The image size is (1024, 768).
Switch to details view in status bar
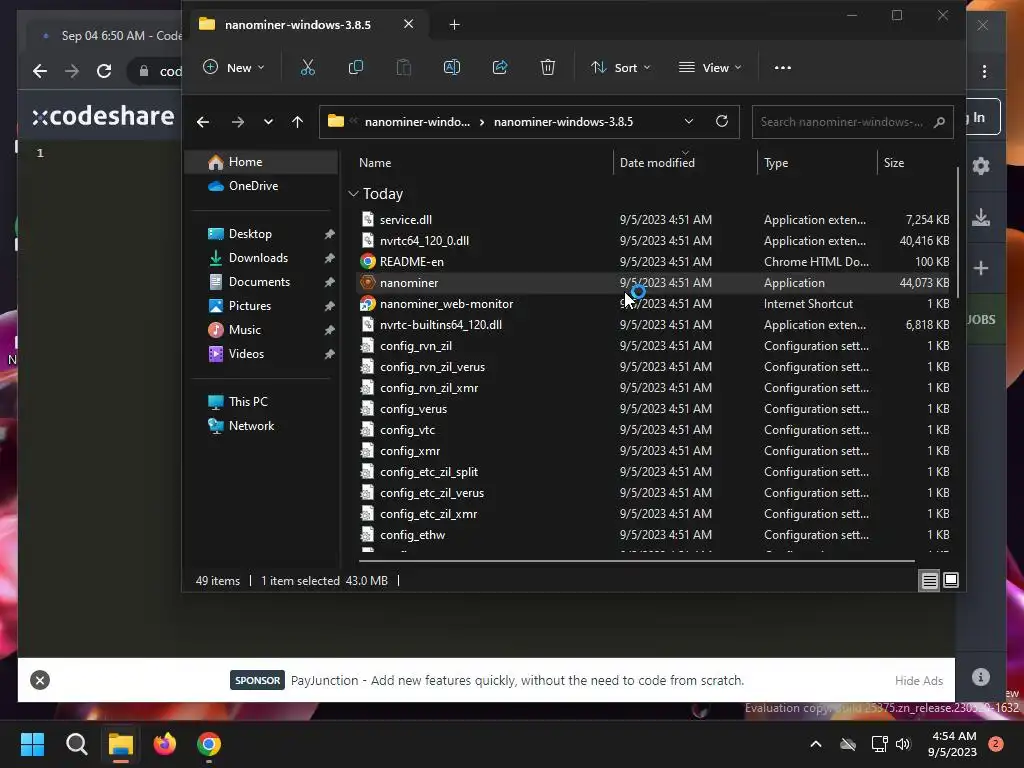pyautogui.click(x=929, y=581)
